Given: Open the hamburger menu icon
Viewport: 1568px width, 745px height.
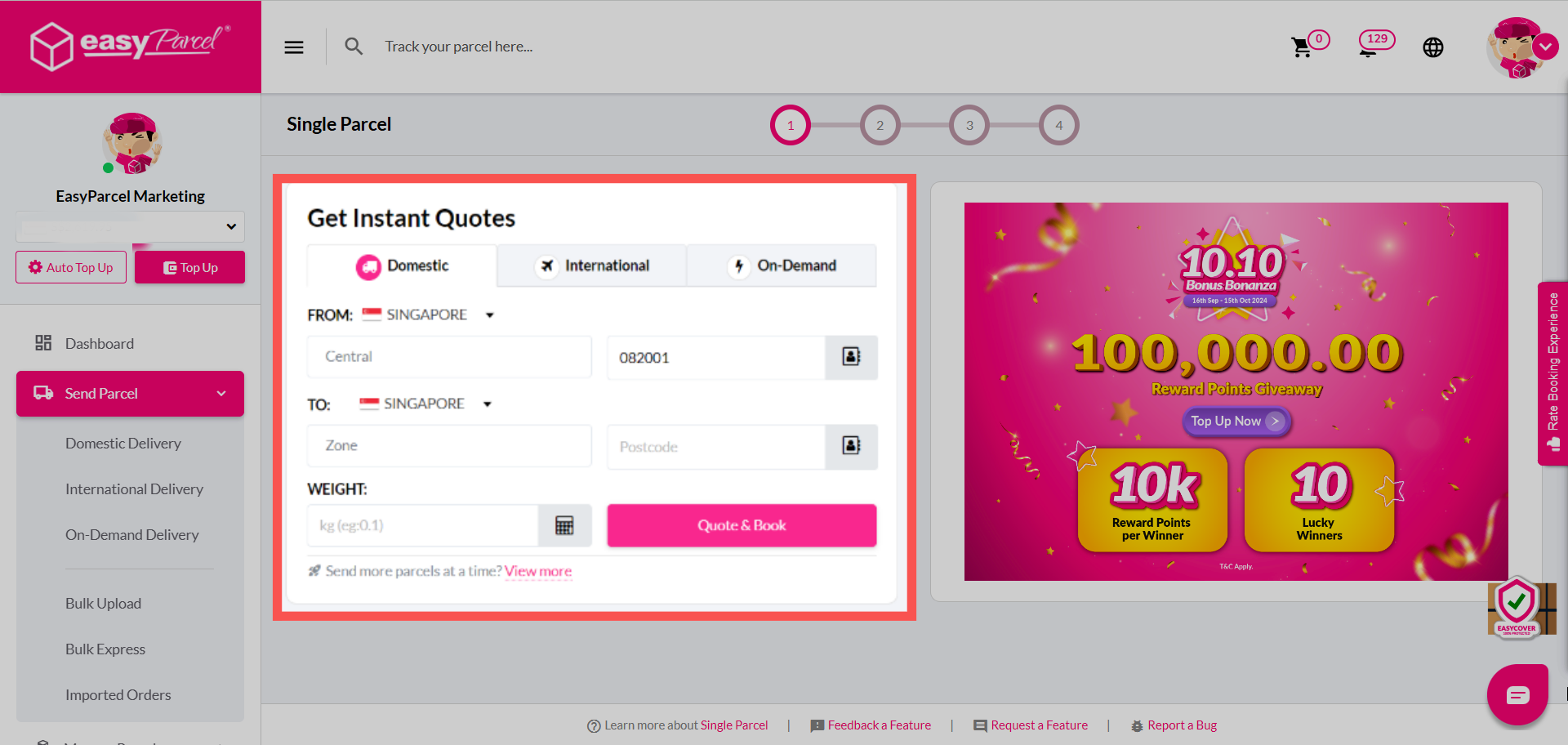Looking at the screenshot, I should (294, 47).
